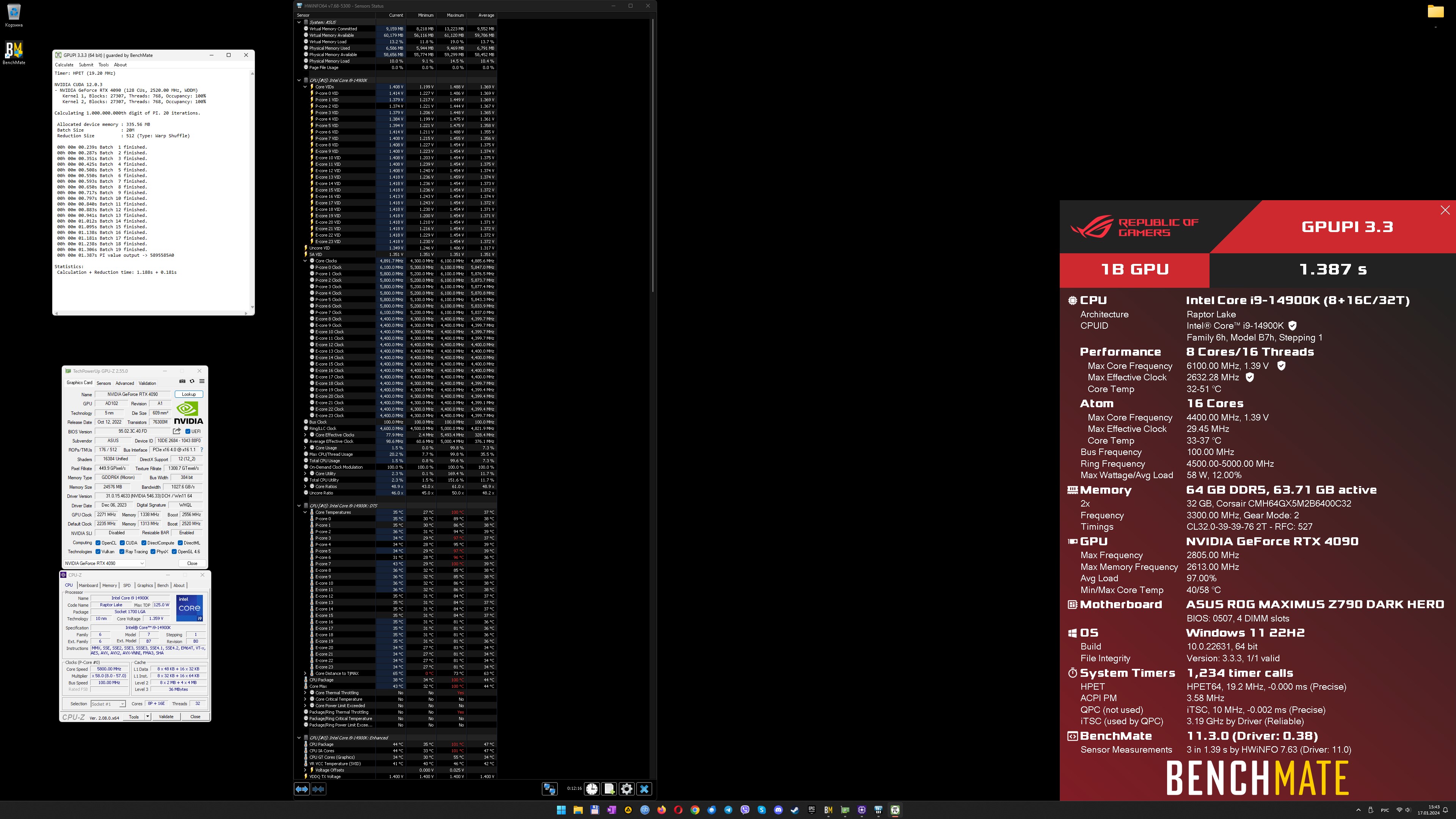Click the GPUPI horizontal scrollbar
1456x819 pixels.
152,312
